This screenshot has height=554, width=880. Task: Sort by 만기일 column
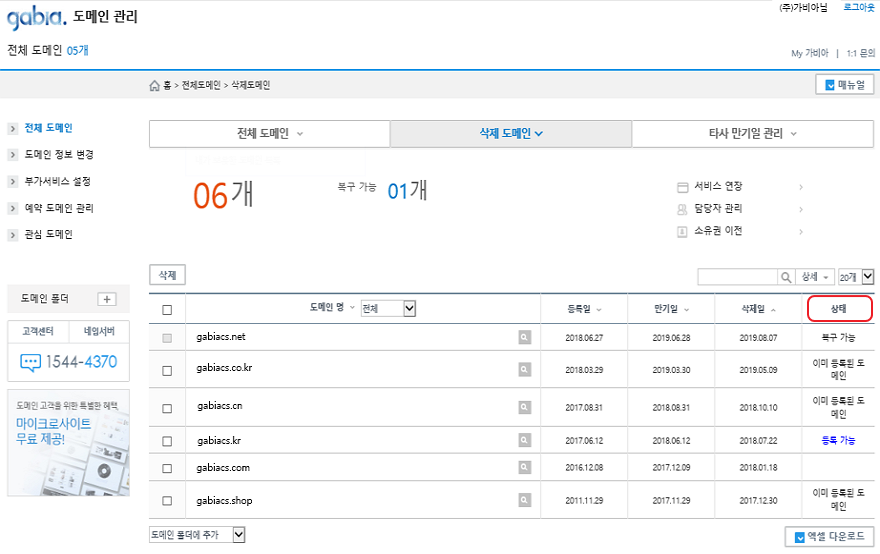point(671,309)
